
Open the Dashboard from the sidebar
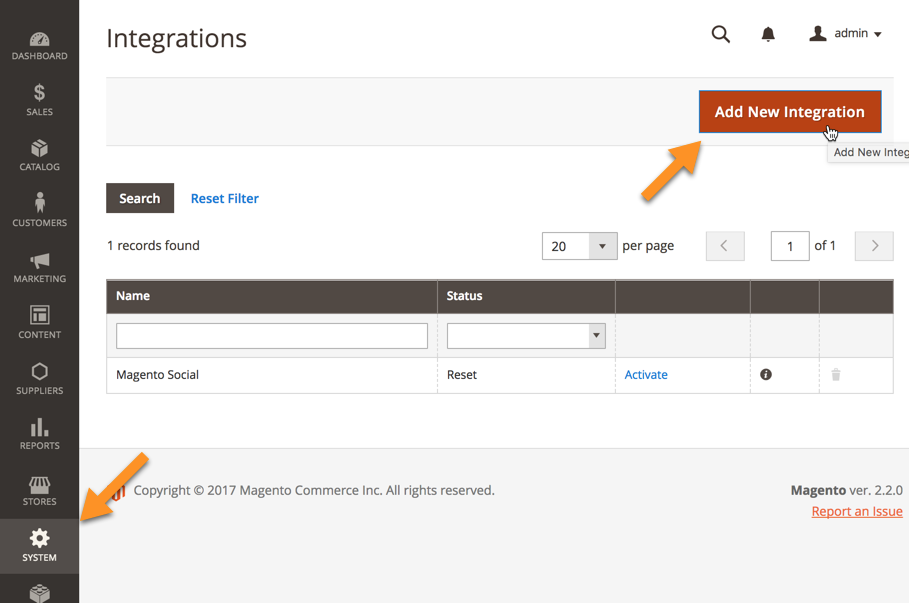(x=39, y=44)
